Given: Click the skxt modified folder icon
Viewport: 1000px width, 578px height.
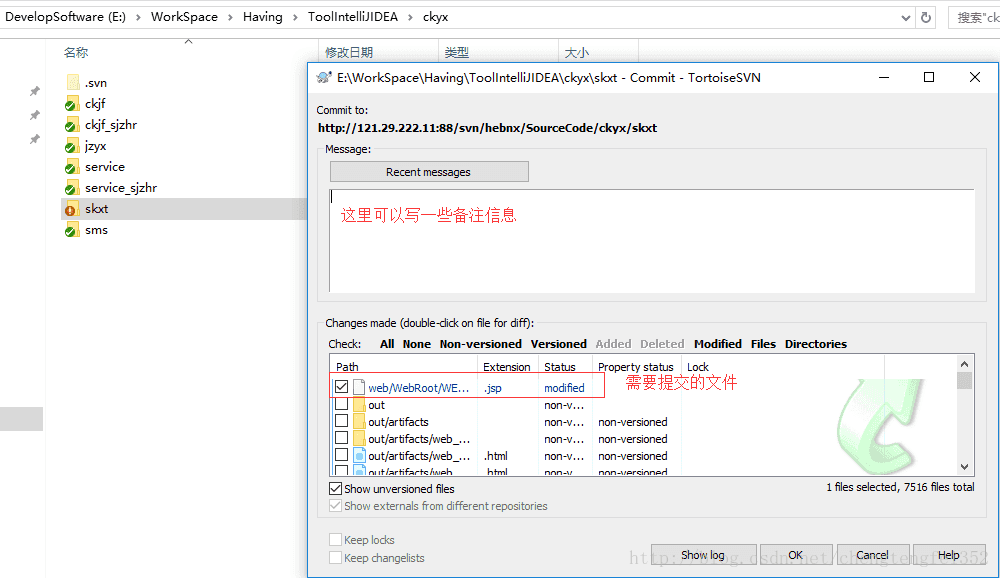Looking at the screenshot, I should pos(71,209).
